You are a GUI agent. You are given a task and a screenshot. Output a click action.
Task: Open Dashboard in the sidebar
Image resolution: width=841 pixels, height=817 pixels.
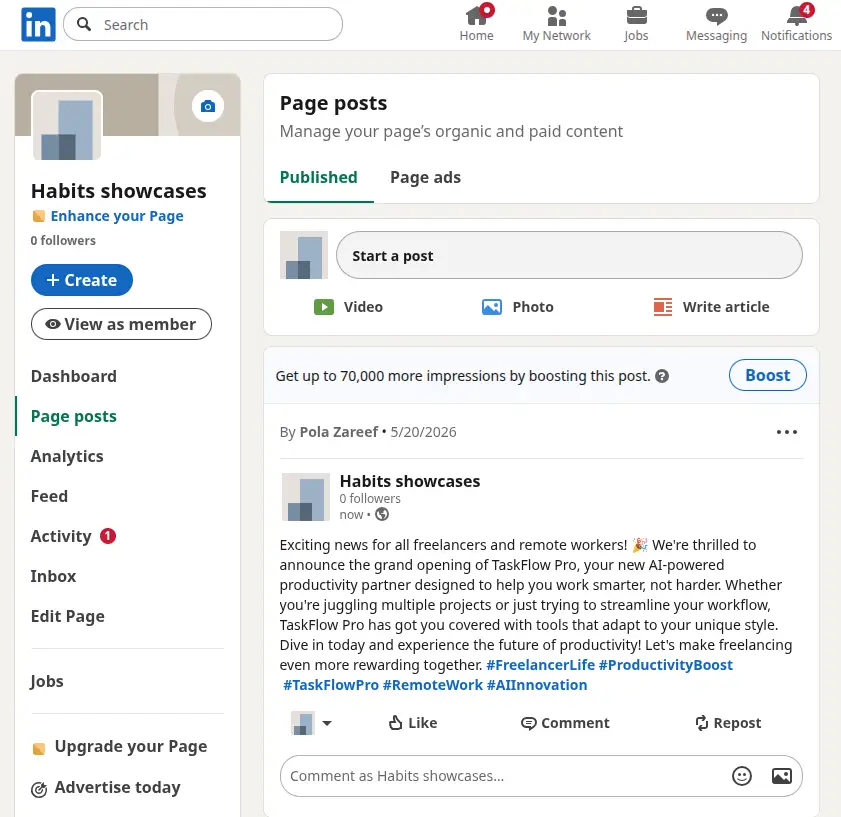tap(73, 376)
